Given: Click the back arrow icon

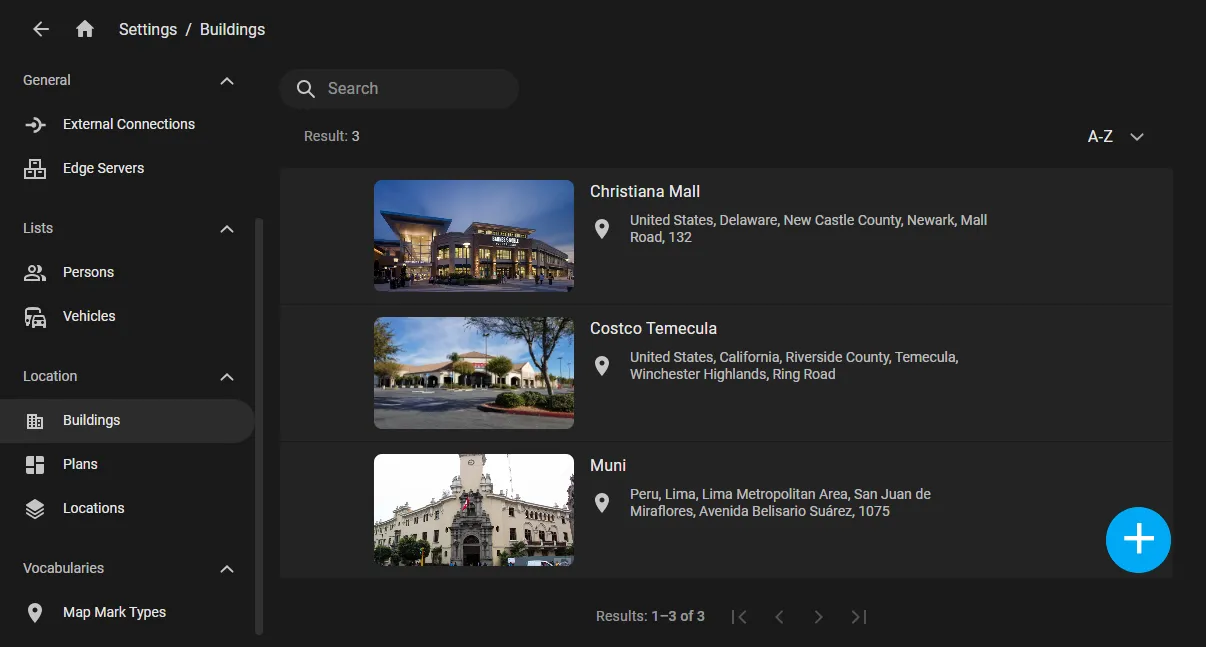Looking at the screenshot, I should (41, 29).
